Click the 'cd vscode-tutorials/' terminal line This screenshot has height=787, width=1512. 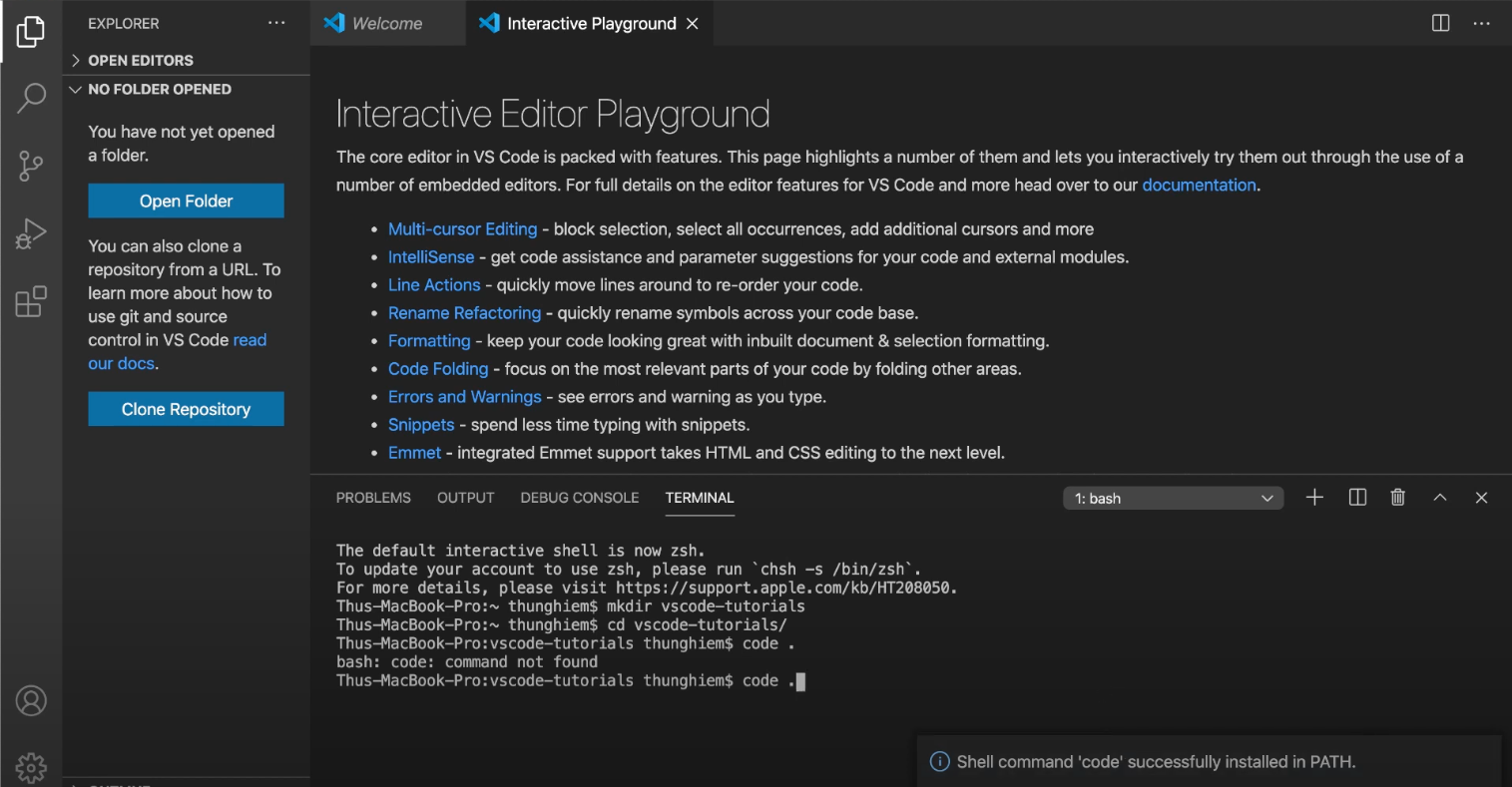coord(562,624)
